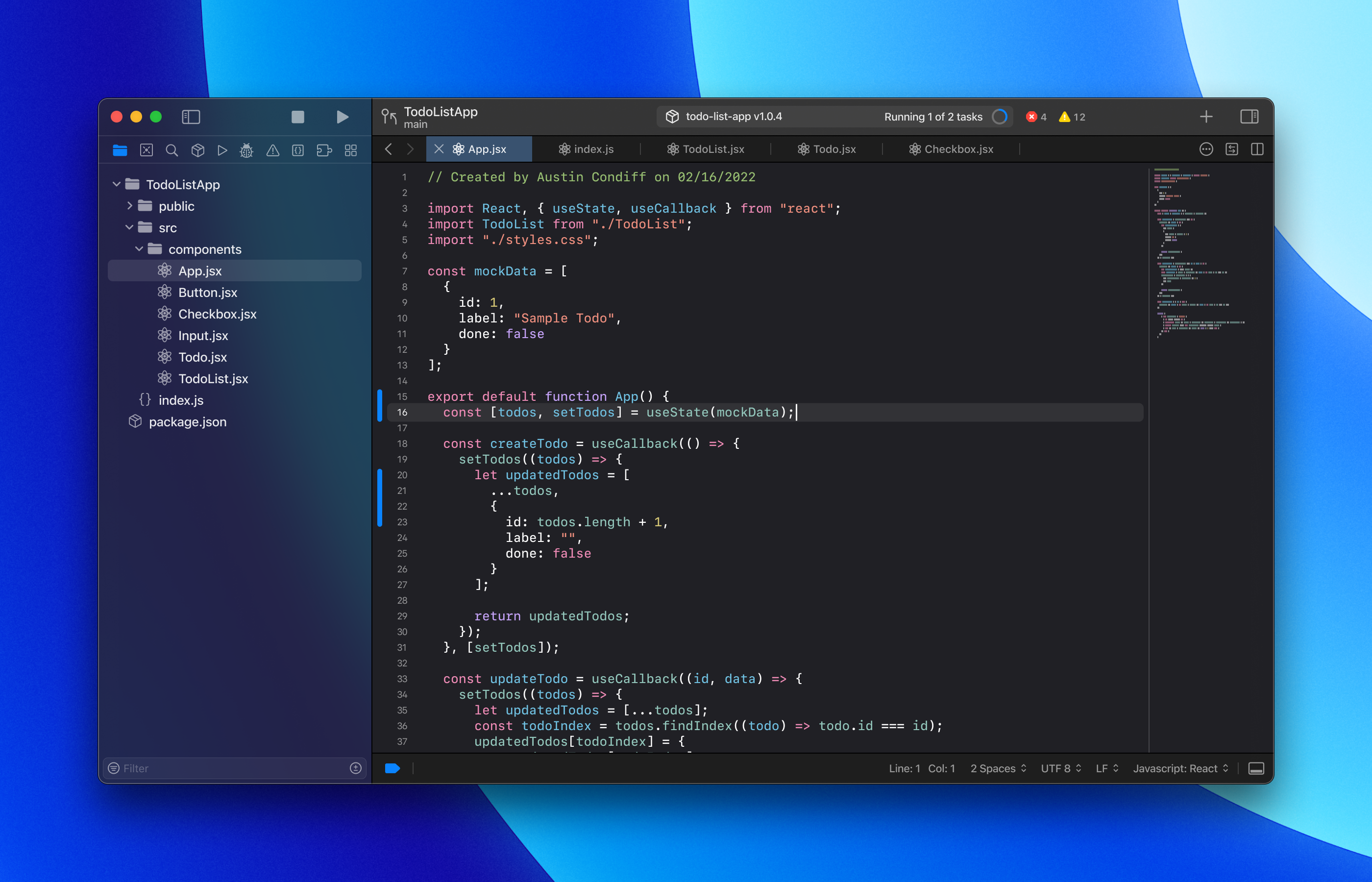
Task: Switch to the TodoList.jsx tab
Action: click(x=706, y=149)
